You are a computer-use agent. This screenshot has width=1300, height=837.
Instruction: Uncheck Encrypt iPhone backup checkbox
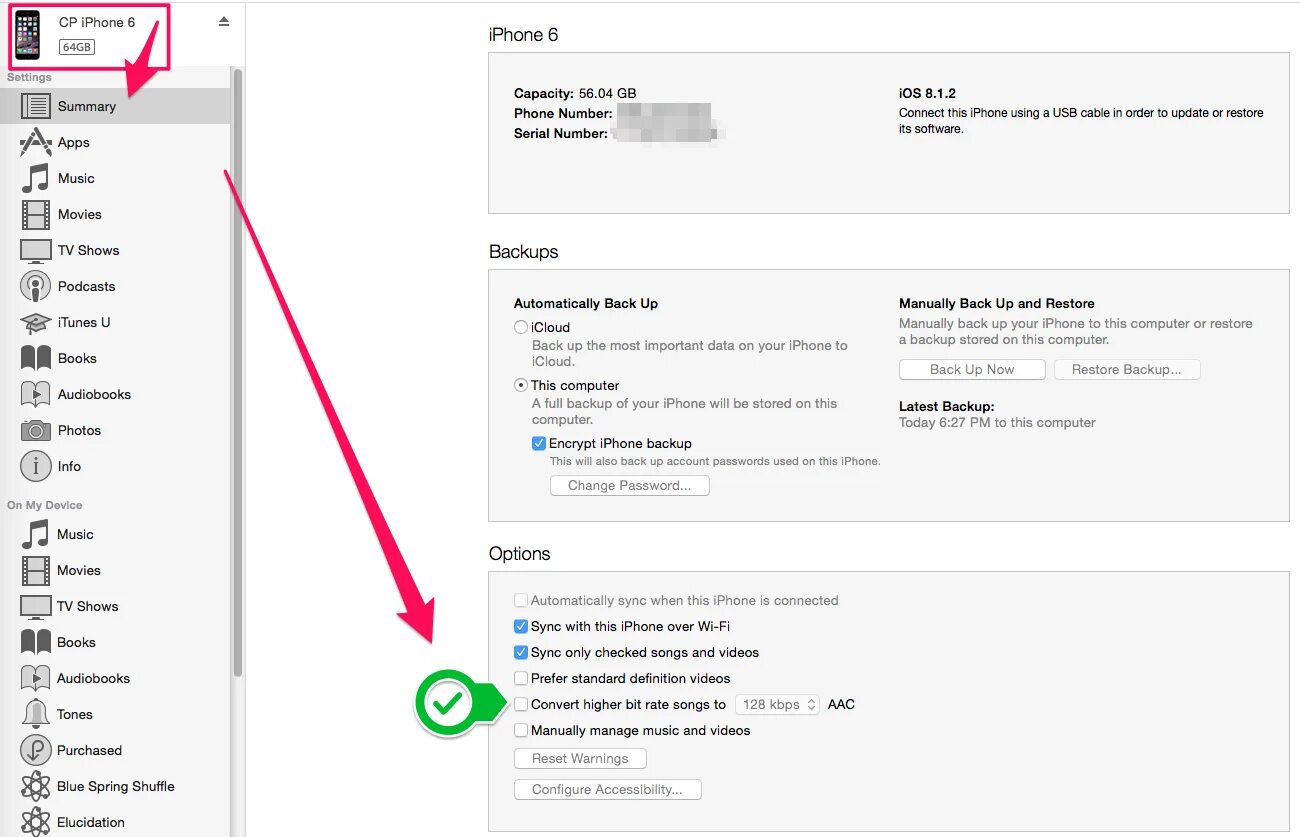click(x=539, y=443)
